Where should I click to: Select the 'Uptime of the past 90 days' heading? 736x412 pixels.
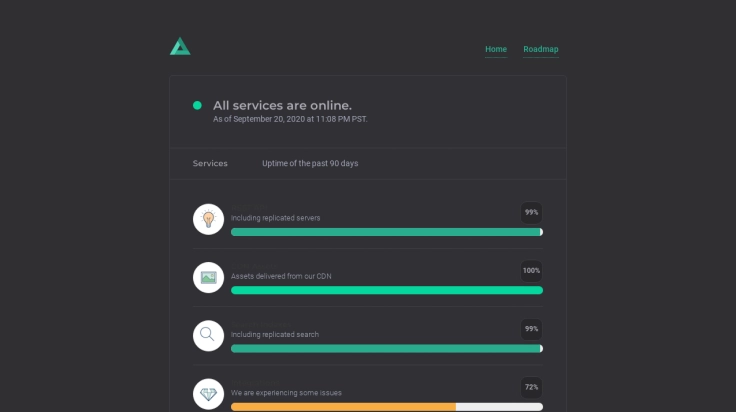(310, 163)
